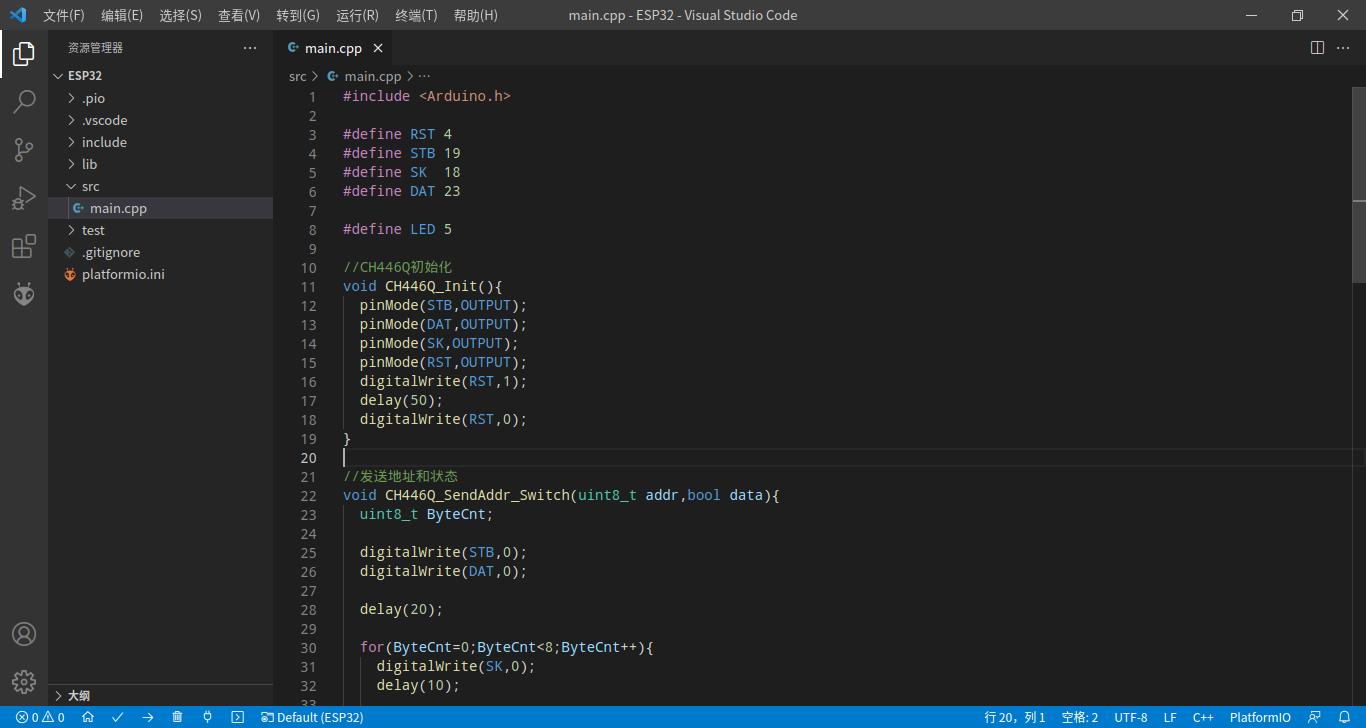This screenshot has height=728, width=1366.
Task: Close the main.cpp editor tab
Action: (378, 48)
